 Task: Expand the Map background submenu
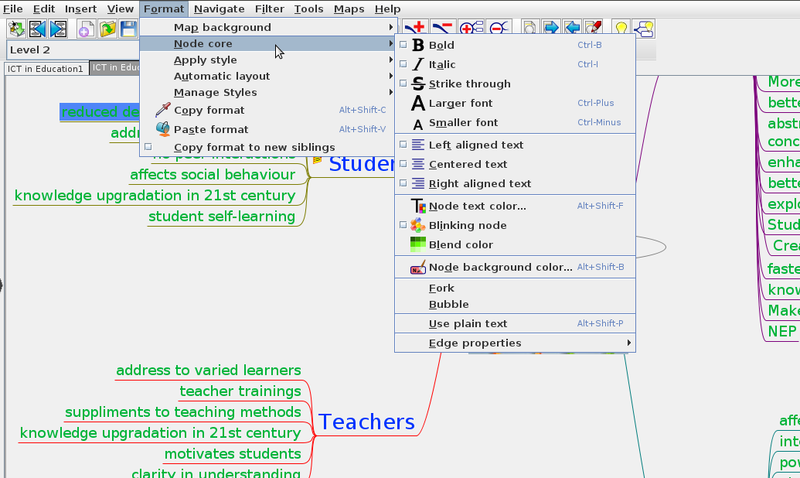268,27
